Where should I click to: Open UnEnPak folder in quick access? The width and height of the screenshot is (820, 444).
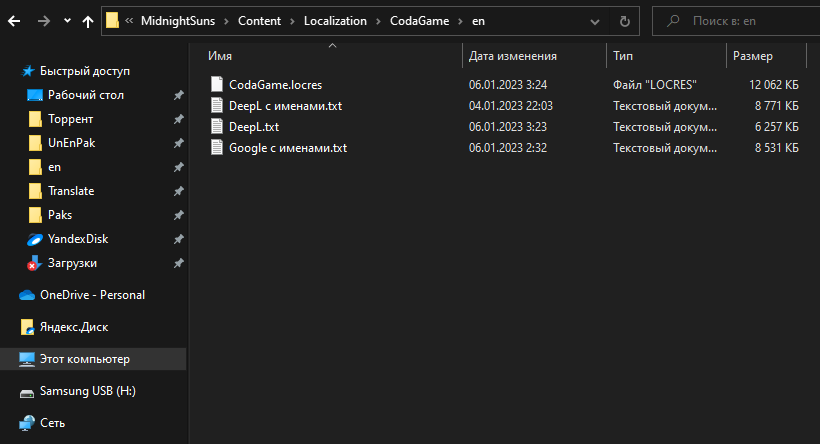(72, 143)
